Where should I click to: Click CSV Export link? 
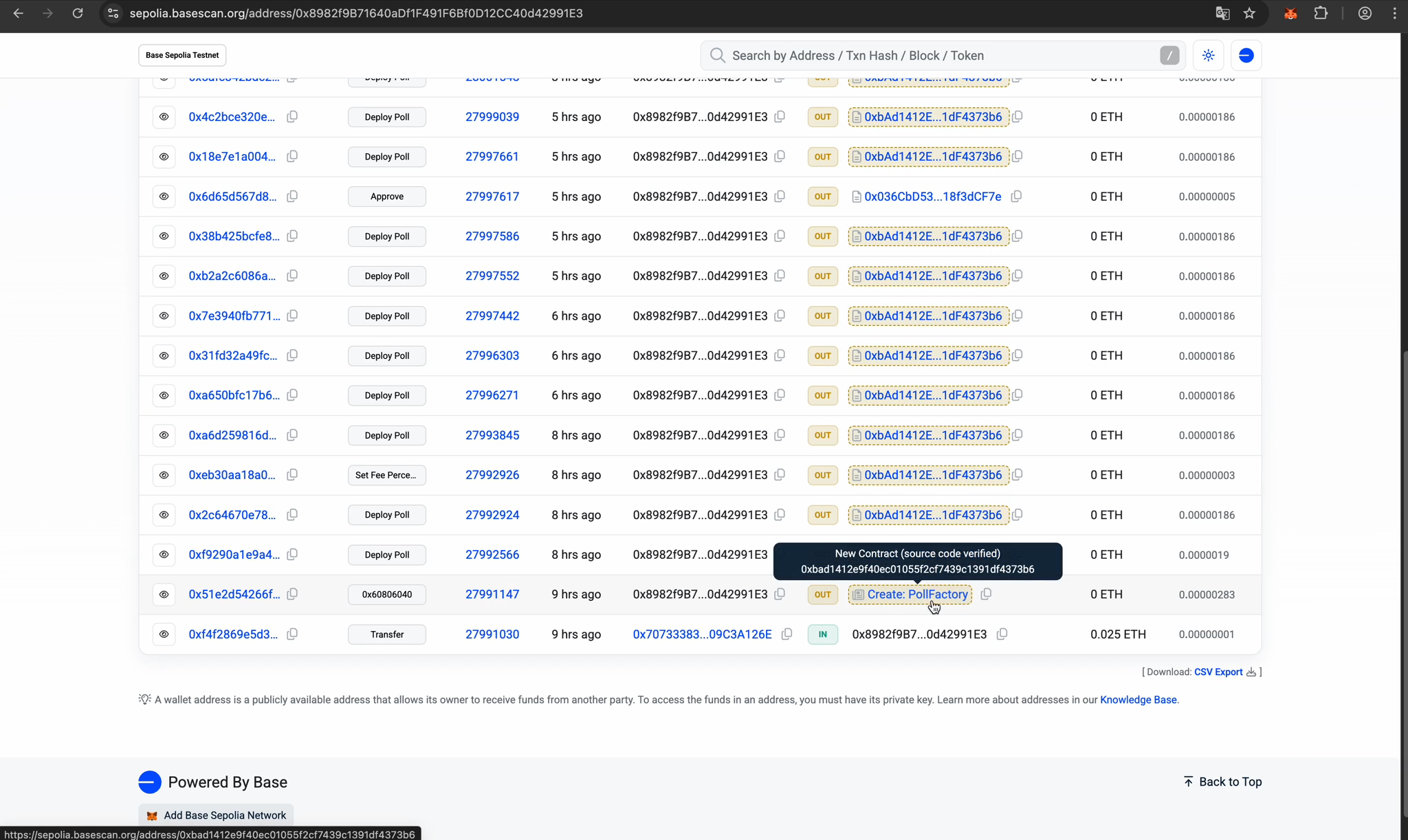pyautogui.click(x=1218, y=672)
